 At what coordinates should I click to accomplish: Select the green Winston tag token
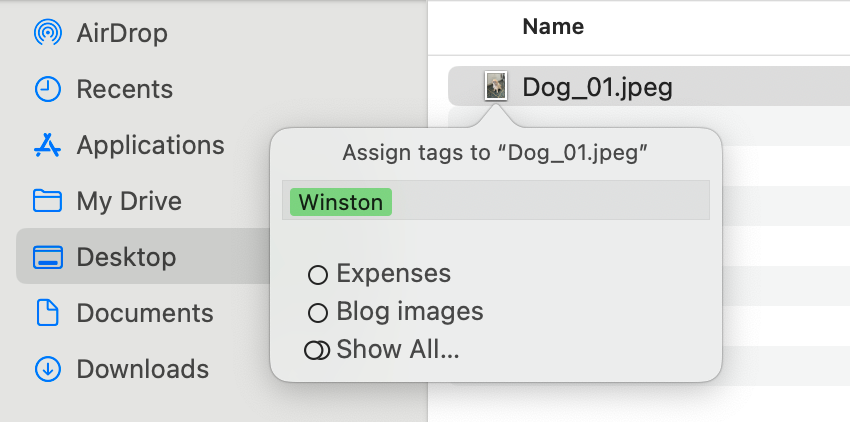tap(341, 202)
